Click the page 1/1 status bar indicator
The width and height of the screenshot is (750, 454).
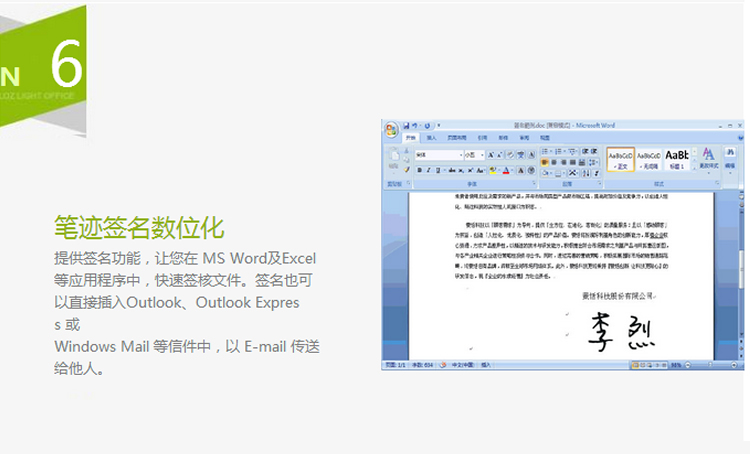coord(395,365)
